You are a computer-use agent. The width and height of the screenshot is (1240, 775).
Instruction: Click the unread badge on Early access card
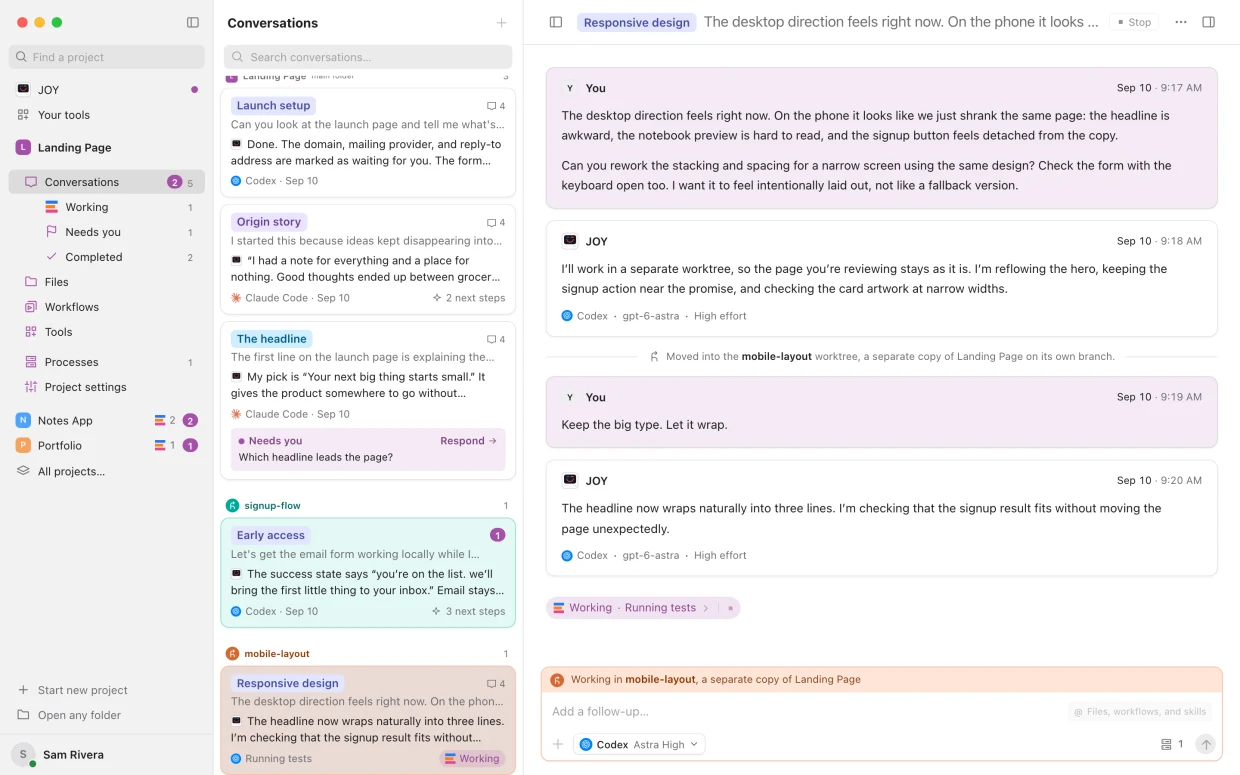pos(498,535)
